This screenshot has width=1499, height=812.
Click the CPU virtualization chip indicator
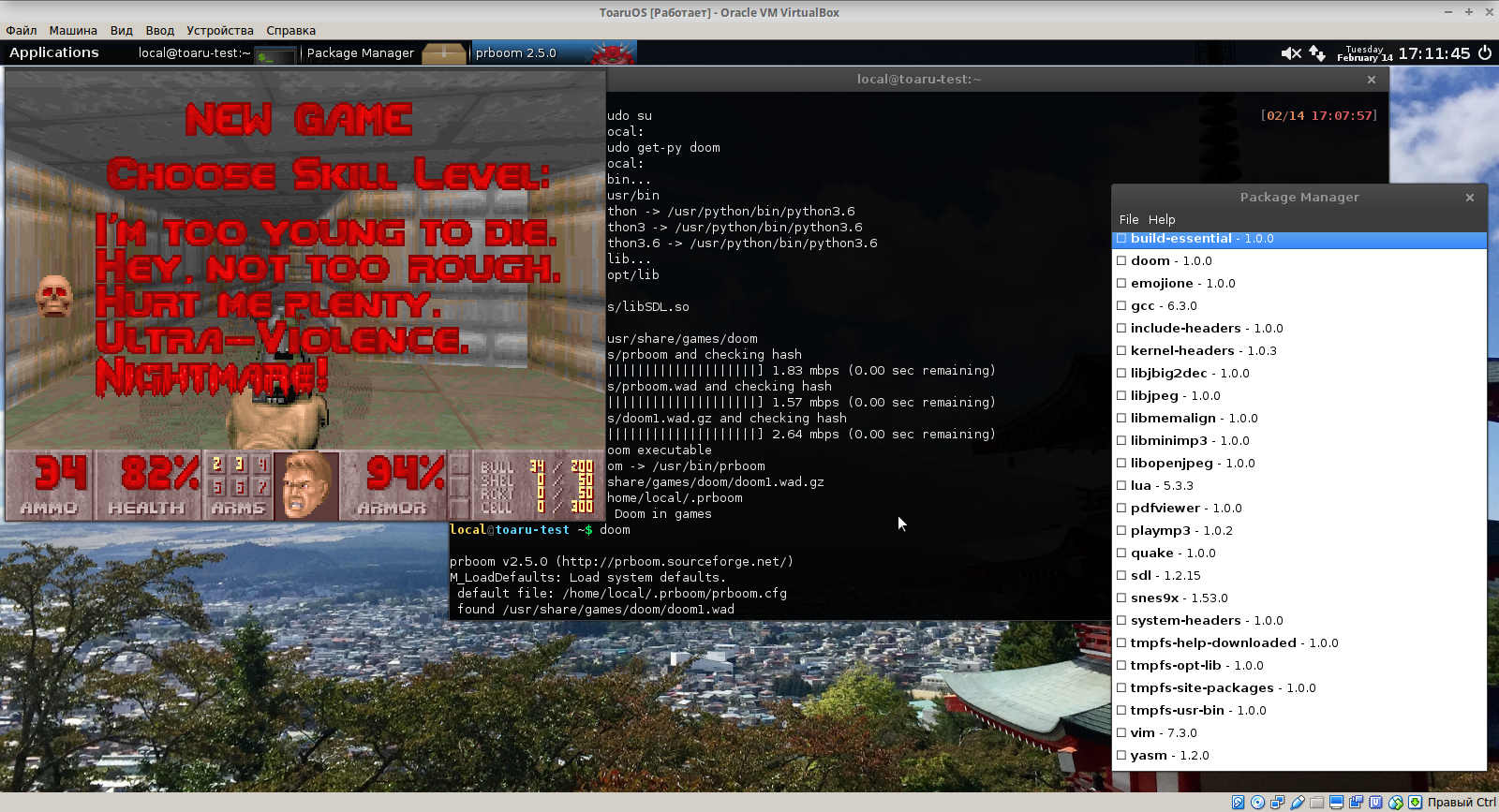1375,803
